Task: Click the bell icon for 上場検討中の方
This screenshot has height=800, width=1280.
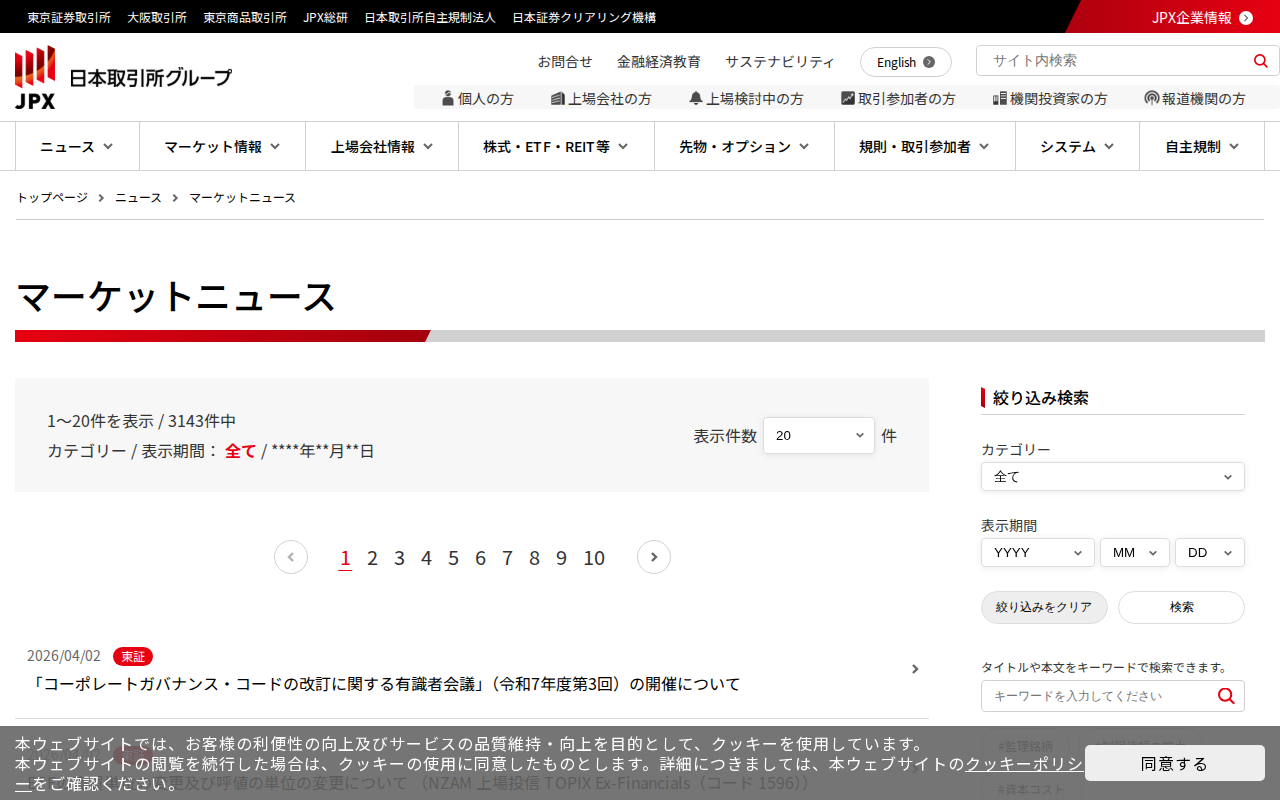Action: point(696,98)
